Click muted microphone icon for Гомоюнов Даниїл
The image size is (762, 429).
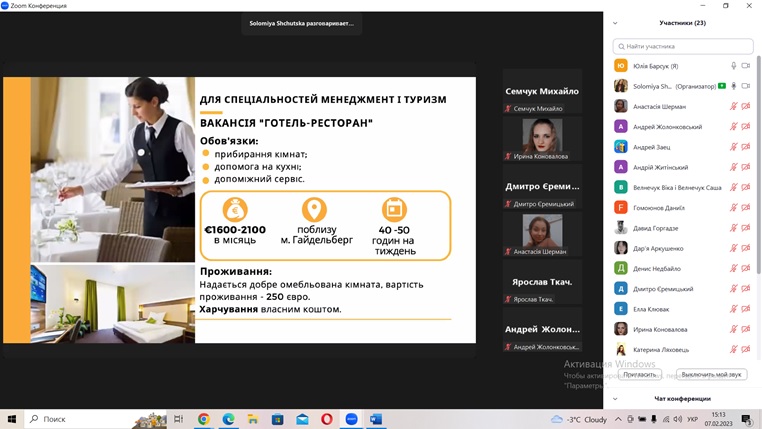tap(734, 207)
